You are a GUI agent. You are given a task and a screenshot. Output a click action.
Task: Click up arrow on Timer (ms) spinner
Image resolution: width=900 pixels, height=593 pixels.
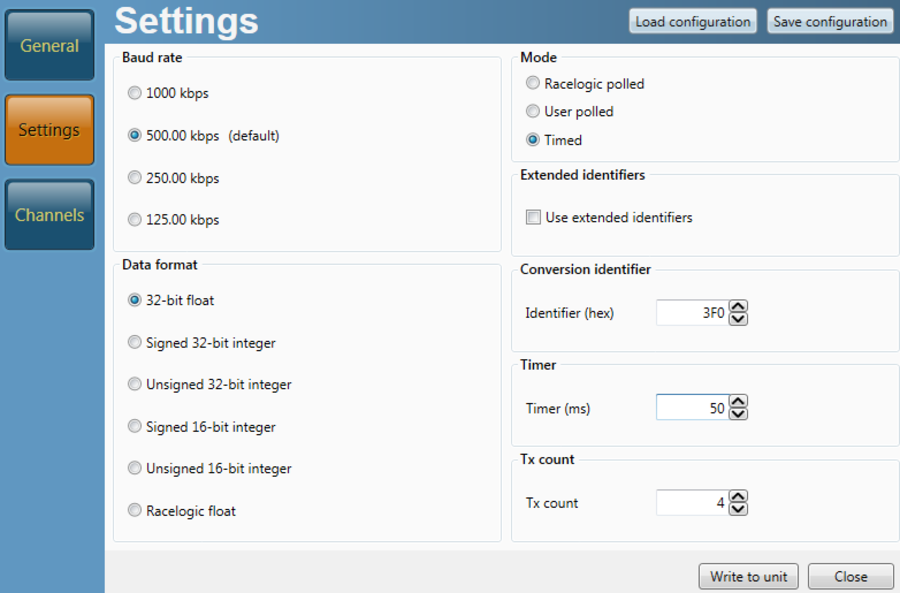(738, 401)
